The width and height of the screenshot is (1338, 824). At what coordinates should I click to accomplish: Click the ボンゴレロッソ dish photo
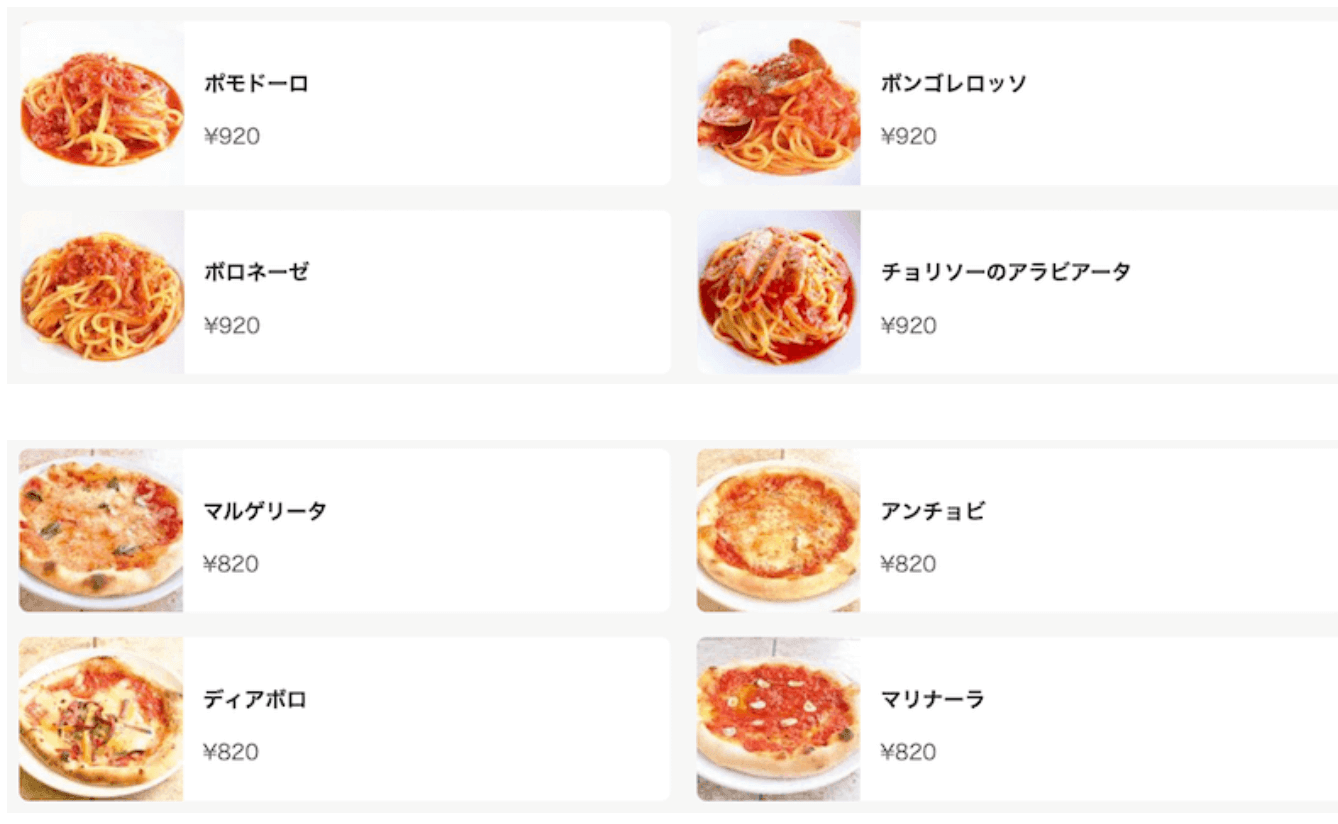click(x=779, y=103)
